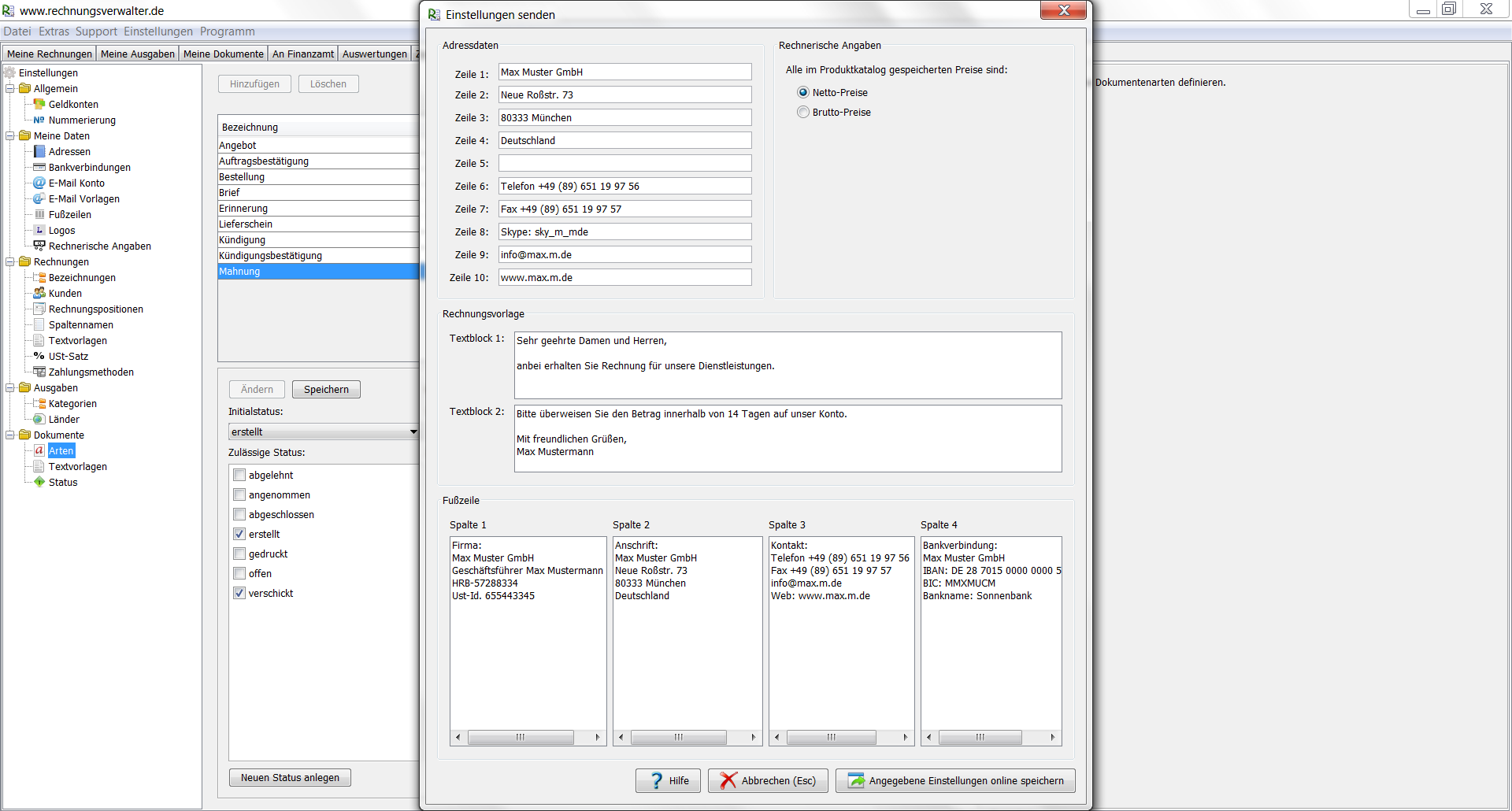
Task: Collapse the Rechnungen tree node
Action: (10, 261)
